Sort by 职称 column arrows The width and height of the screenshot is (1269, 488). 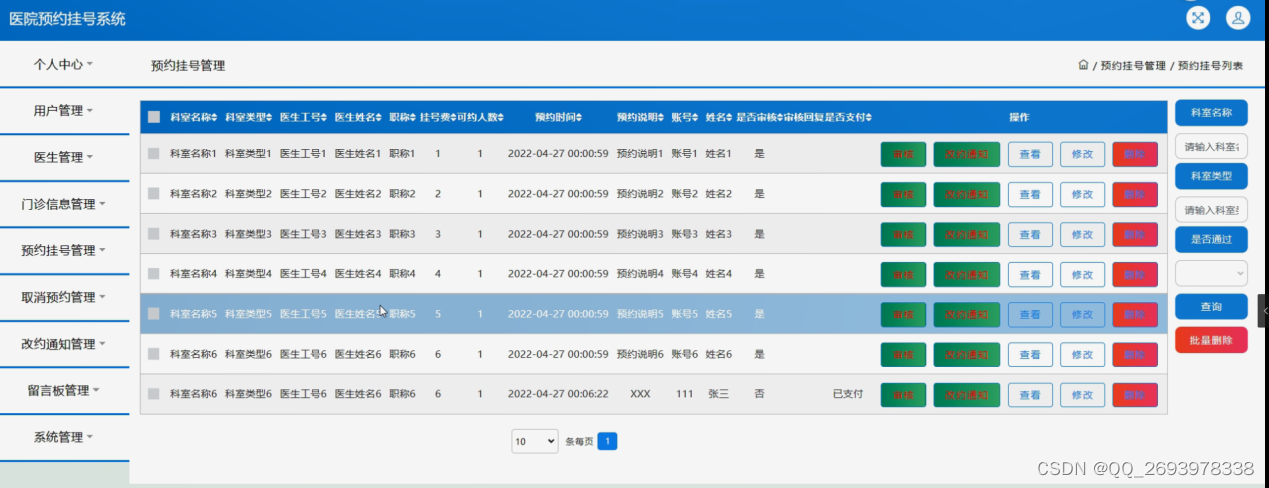tap(413, 117)
